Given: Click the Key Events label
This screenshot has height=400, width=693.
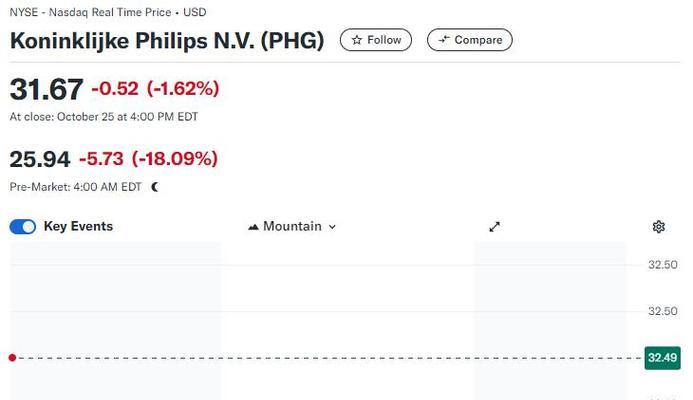Looking at the screenshot, I should click(x=78, y=226).
